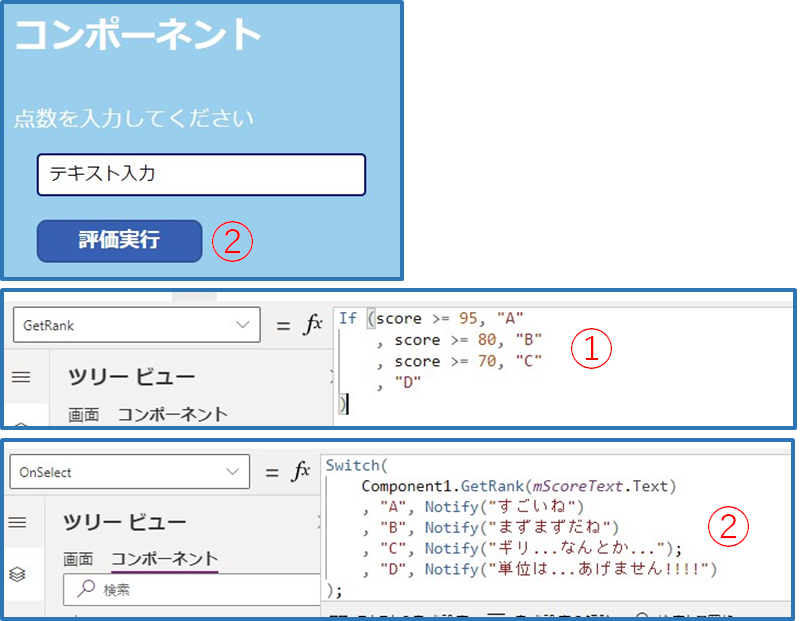Click the layers tree view icon in the sidebar
Screen dimensions: 800x621
click(19, 575)
